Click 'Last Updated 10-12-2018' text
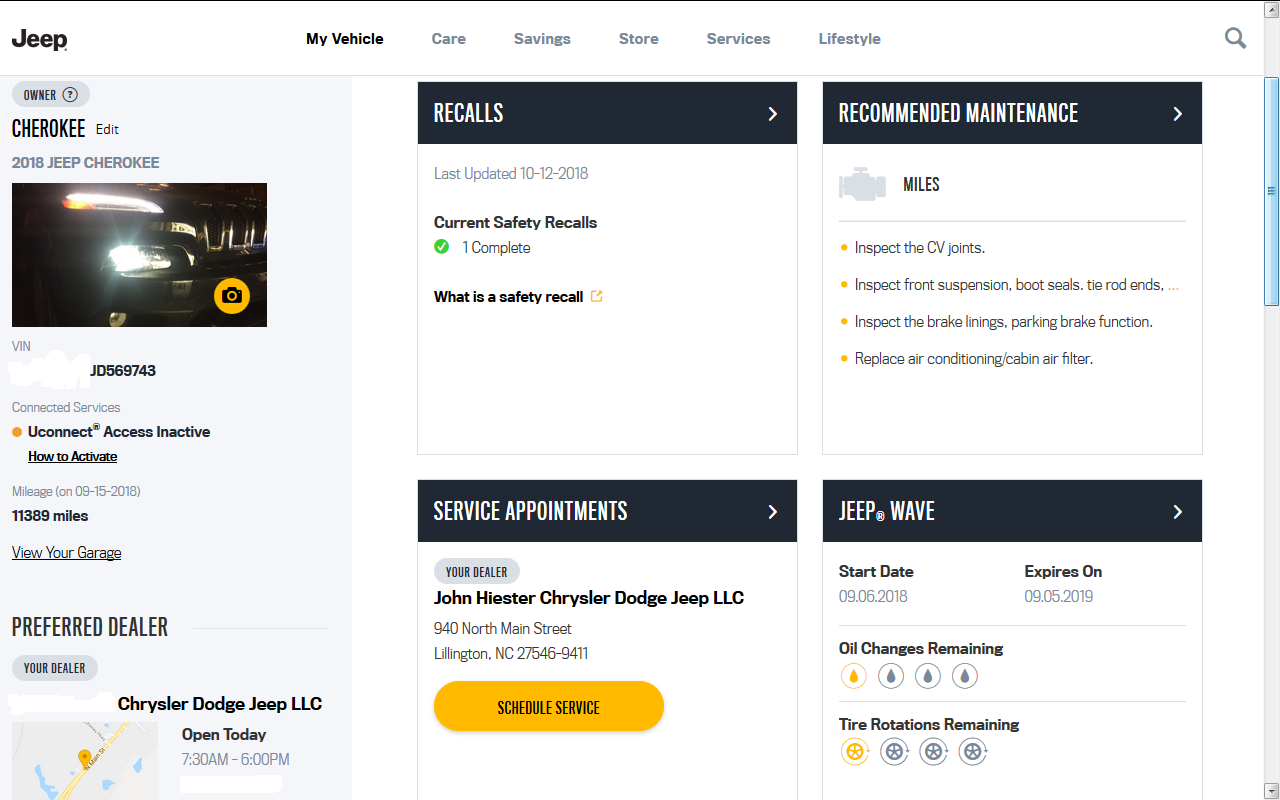The height and width of the screenshot is (800, 1280). pos(511,173)
